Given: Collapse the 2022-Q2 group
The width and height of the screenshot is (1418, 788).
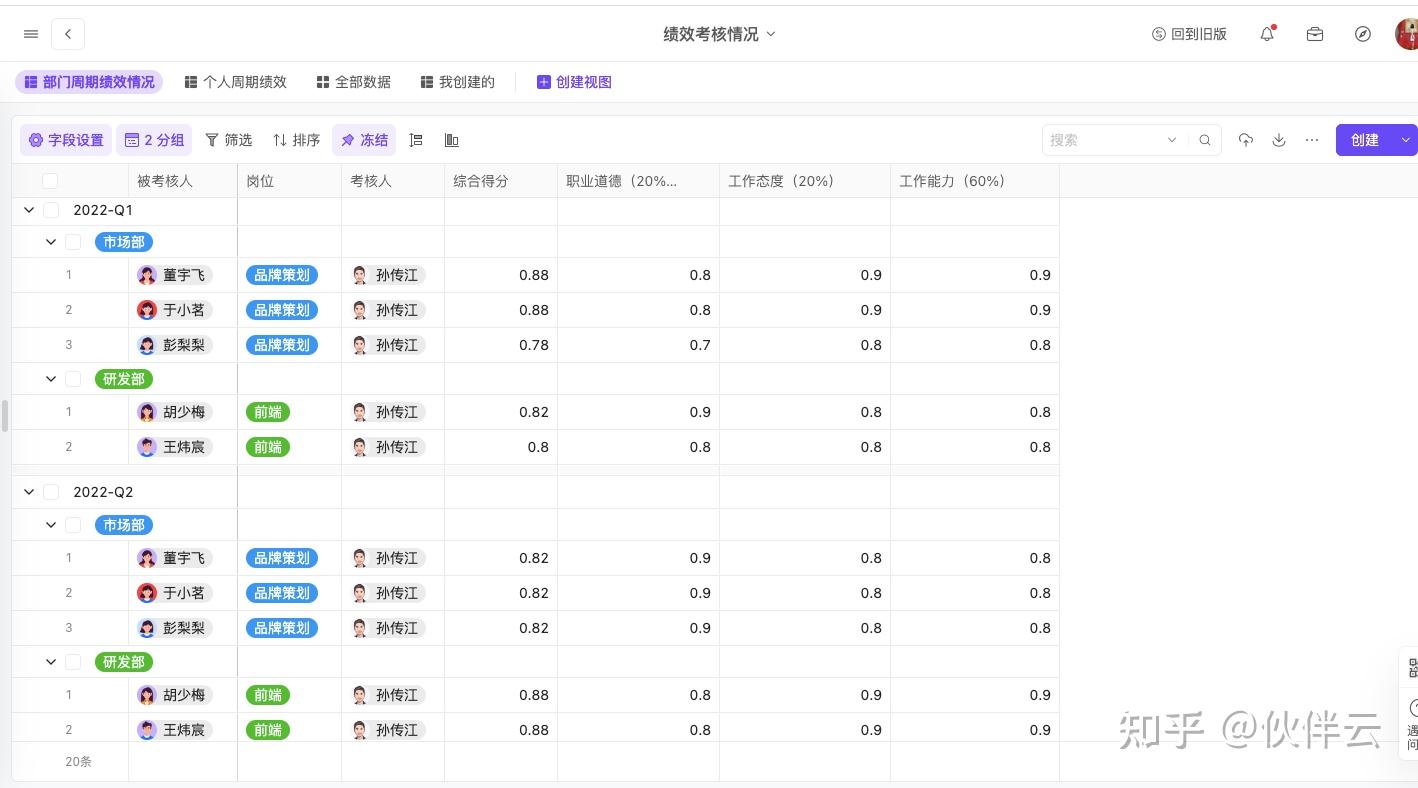Looking at the screenshot, I should coord(29,492).
